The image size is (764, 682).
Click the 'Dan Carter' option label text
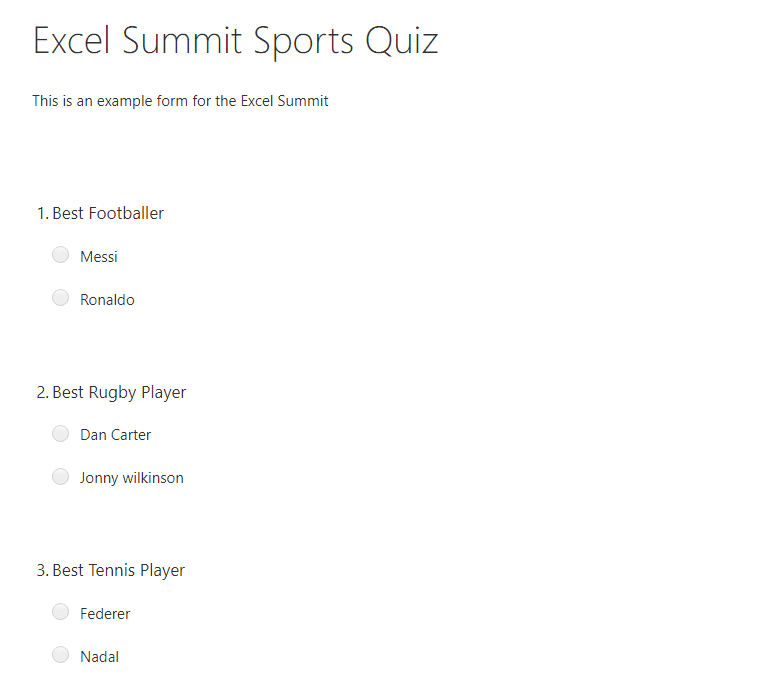click(x=116, y=435)
